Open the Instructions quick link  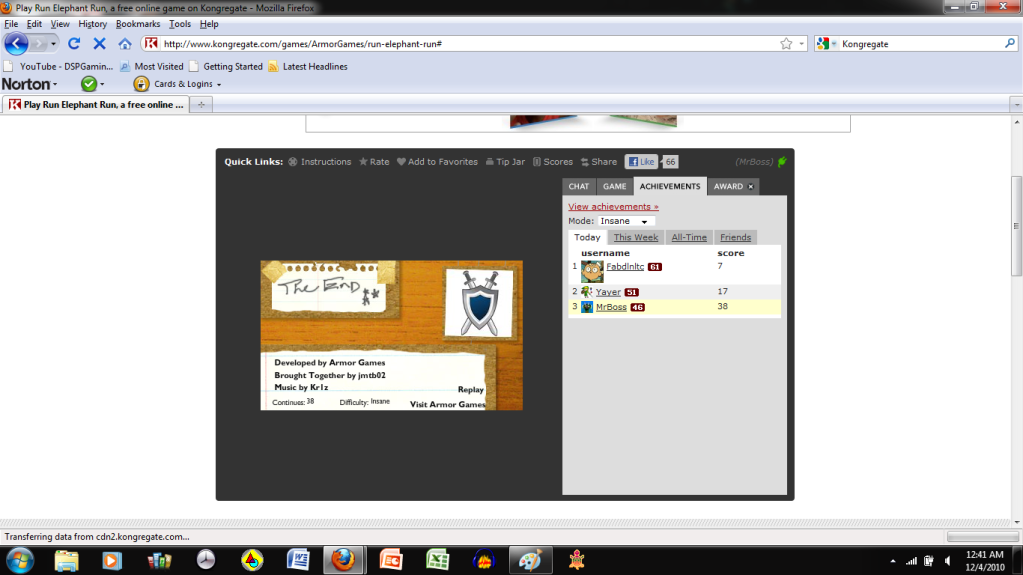coord(320,162)
